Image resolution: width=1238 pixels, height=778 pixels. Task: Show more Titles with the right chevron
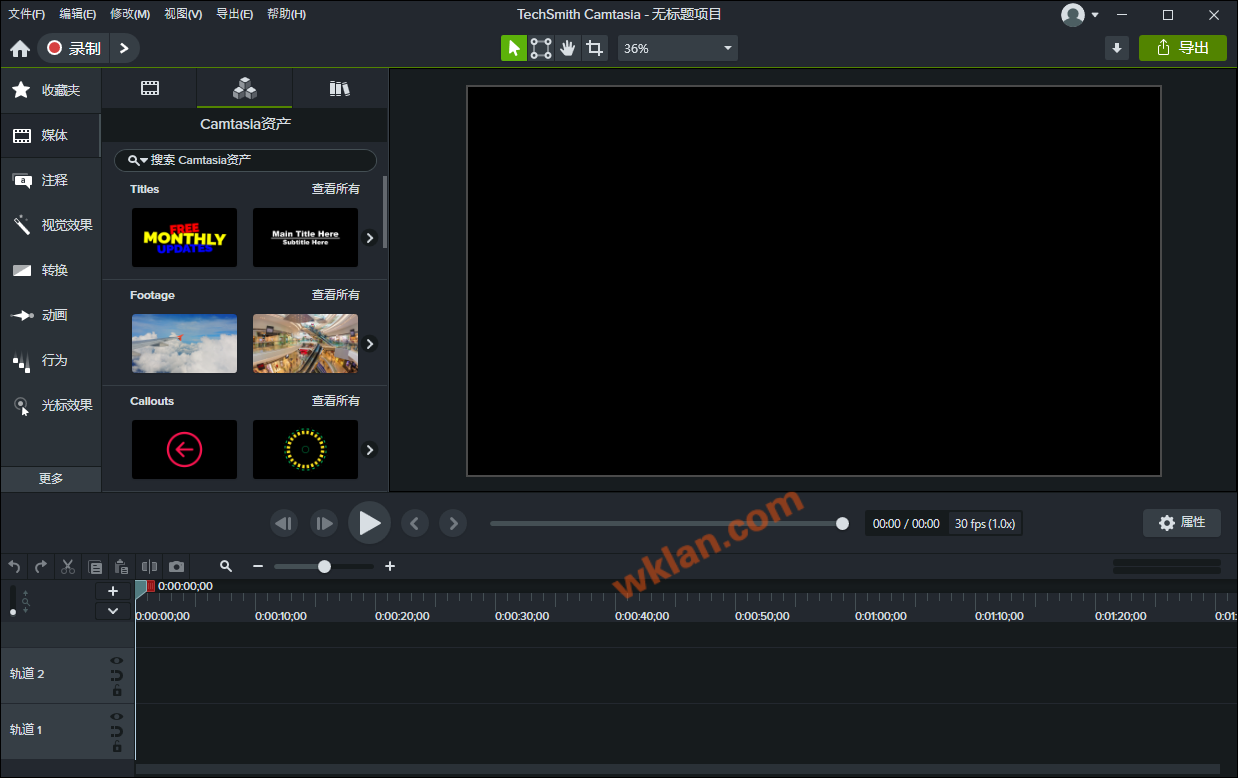pyautogui.click(x=369, y=238)
